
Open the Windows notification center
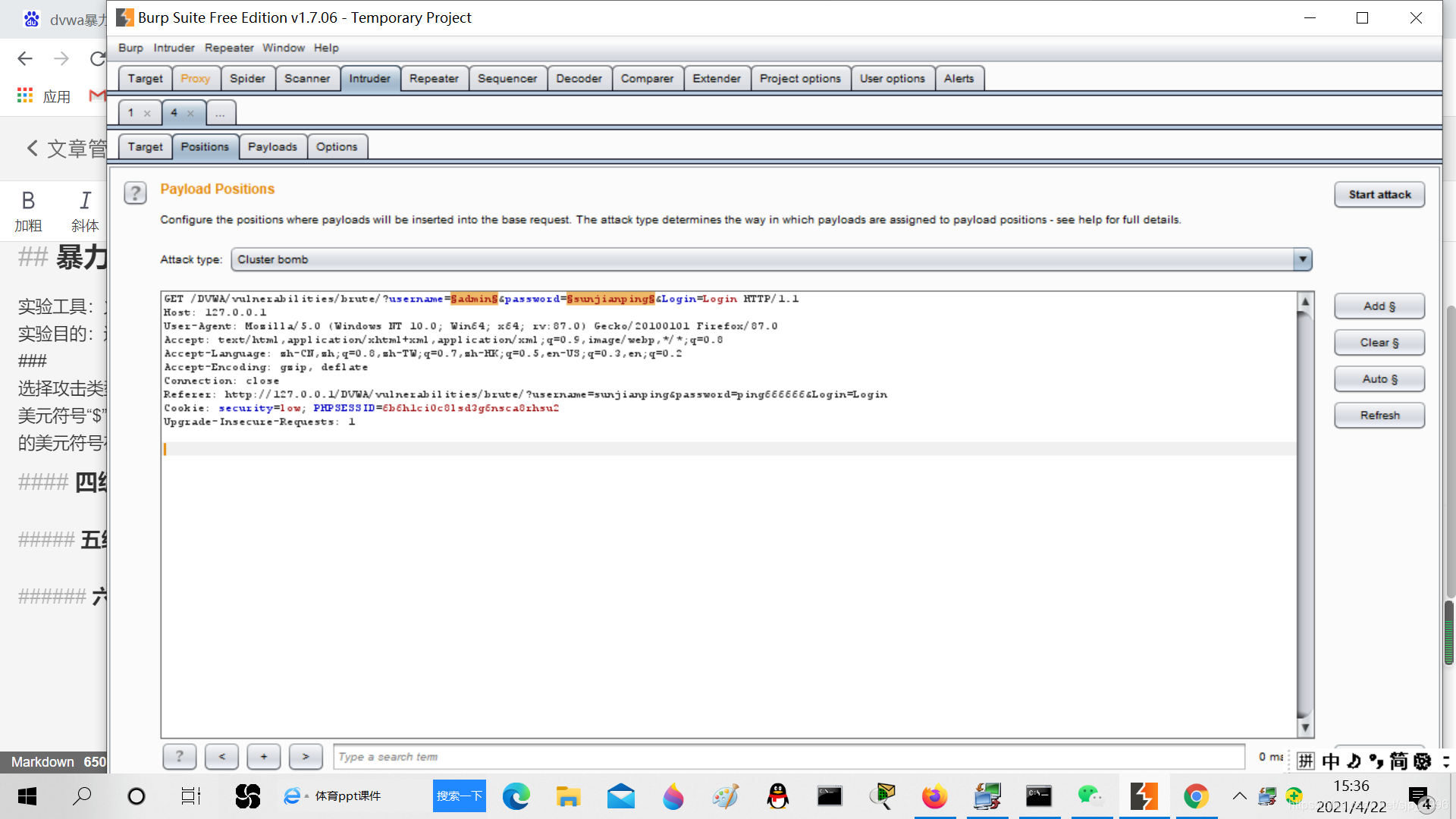1420,797
